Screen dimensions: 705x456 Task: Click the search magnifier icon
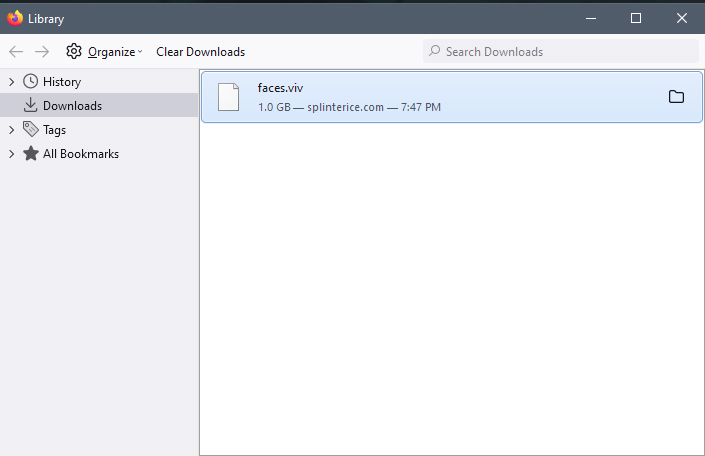click(x=434, y=50)
